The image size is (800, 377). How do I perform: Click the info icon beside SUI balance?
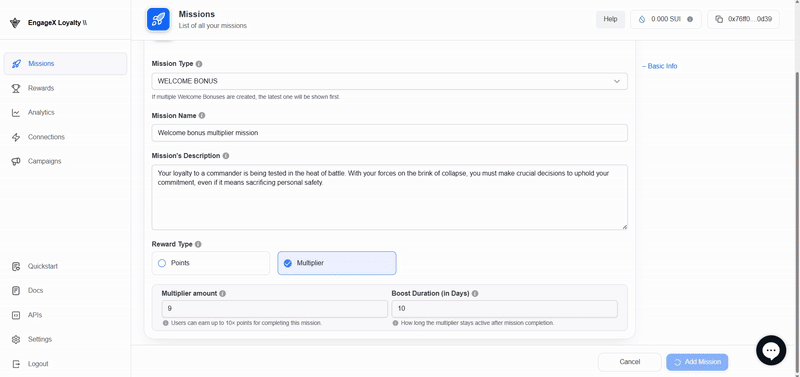coord(690,19)
